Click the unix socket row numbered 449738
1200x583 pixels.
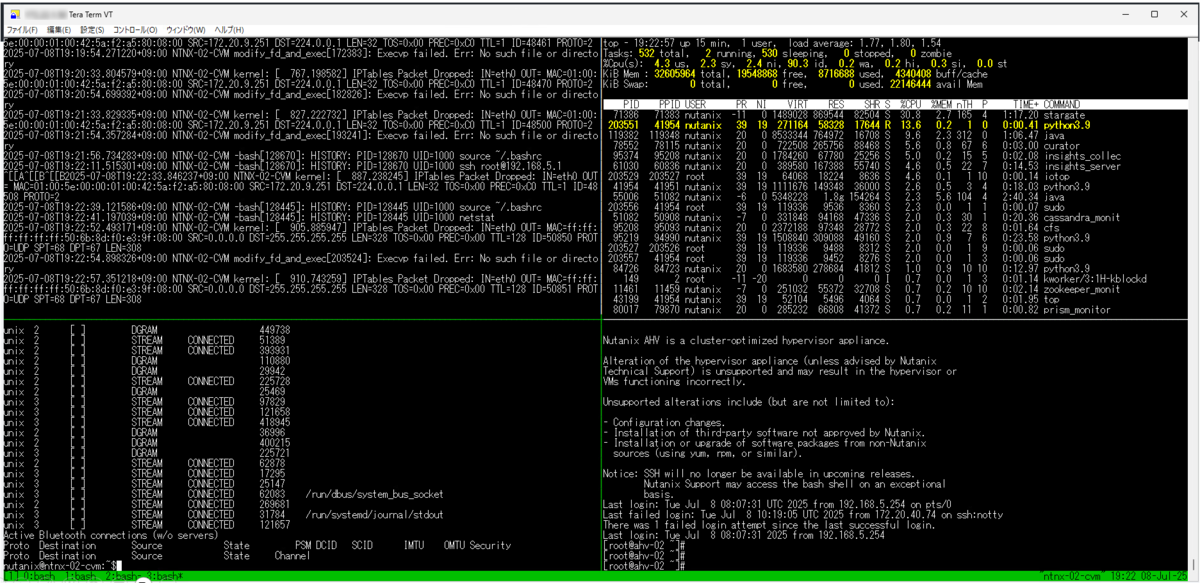tap(147, 329)
